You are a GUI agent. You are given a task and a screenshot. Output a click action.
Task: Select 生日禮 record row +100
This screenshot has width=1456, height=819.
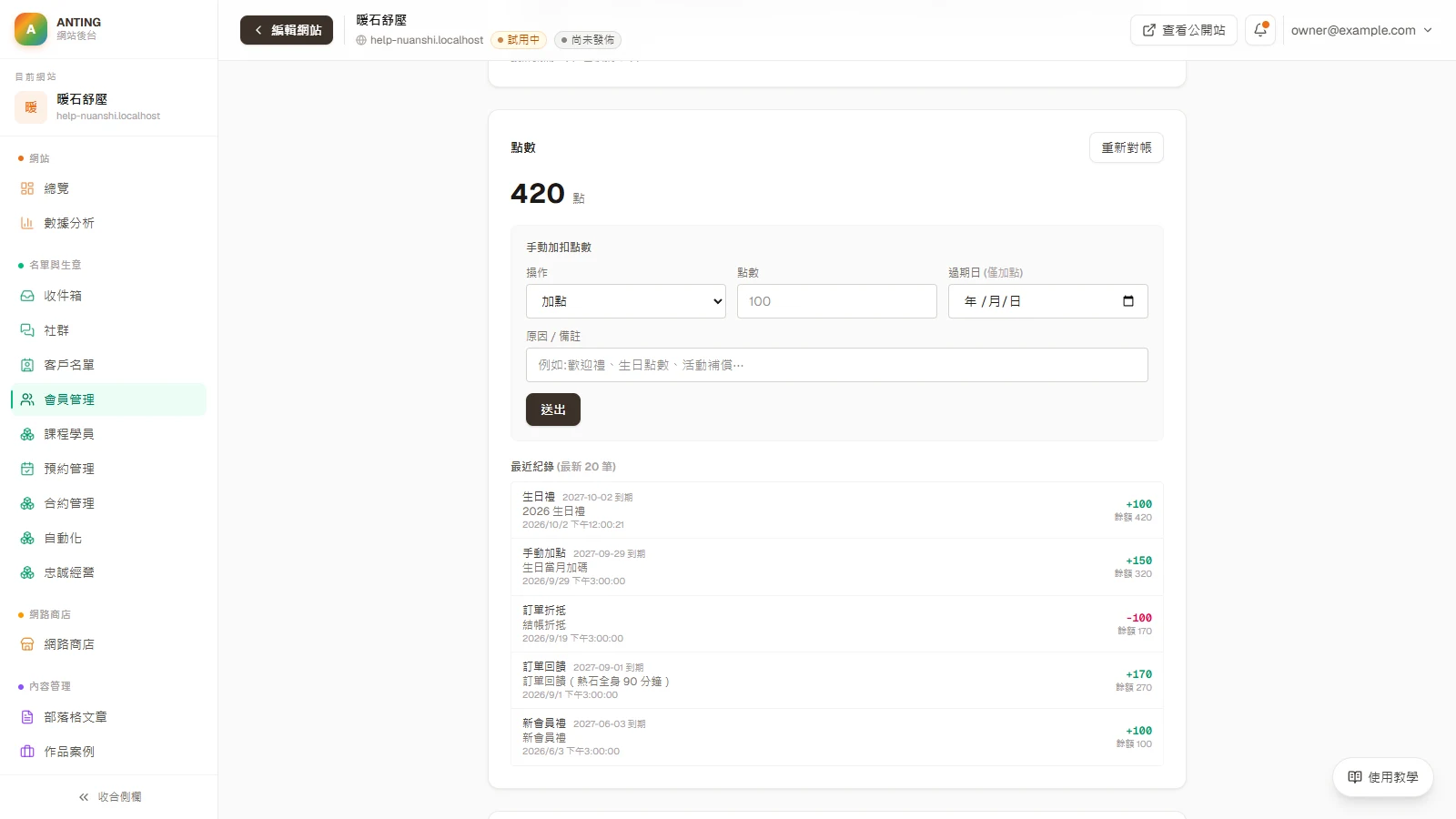[837, 511]
